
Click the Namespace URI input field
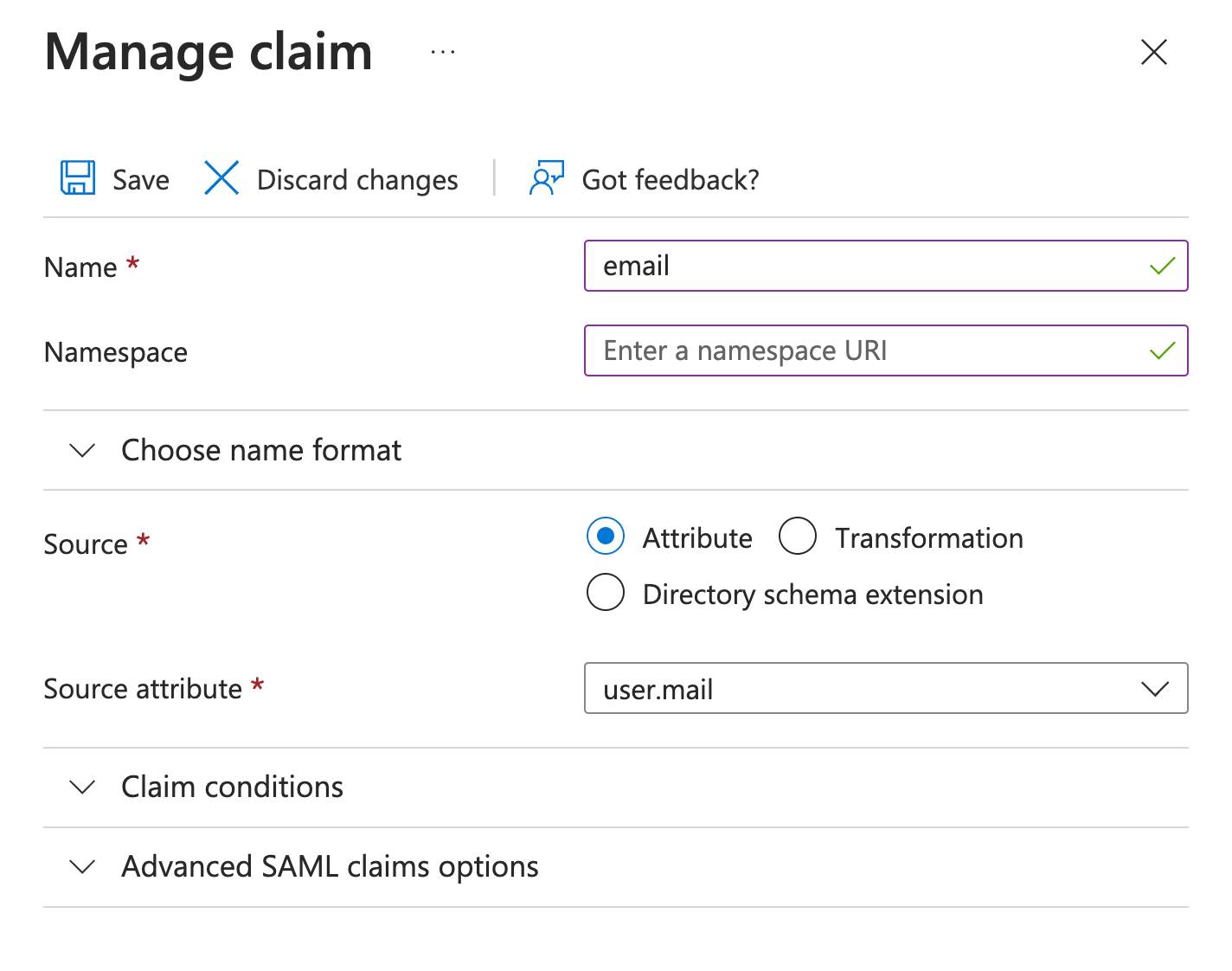click(x=865, y=351)
